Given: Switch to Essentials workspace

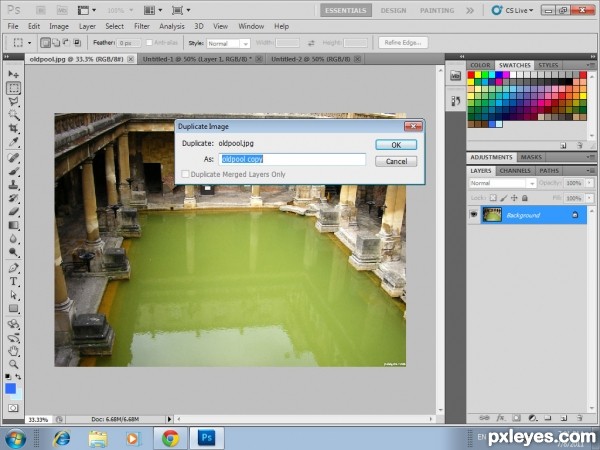Looking at the screenshot, I should coord(346,10).
